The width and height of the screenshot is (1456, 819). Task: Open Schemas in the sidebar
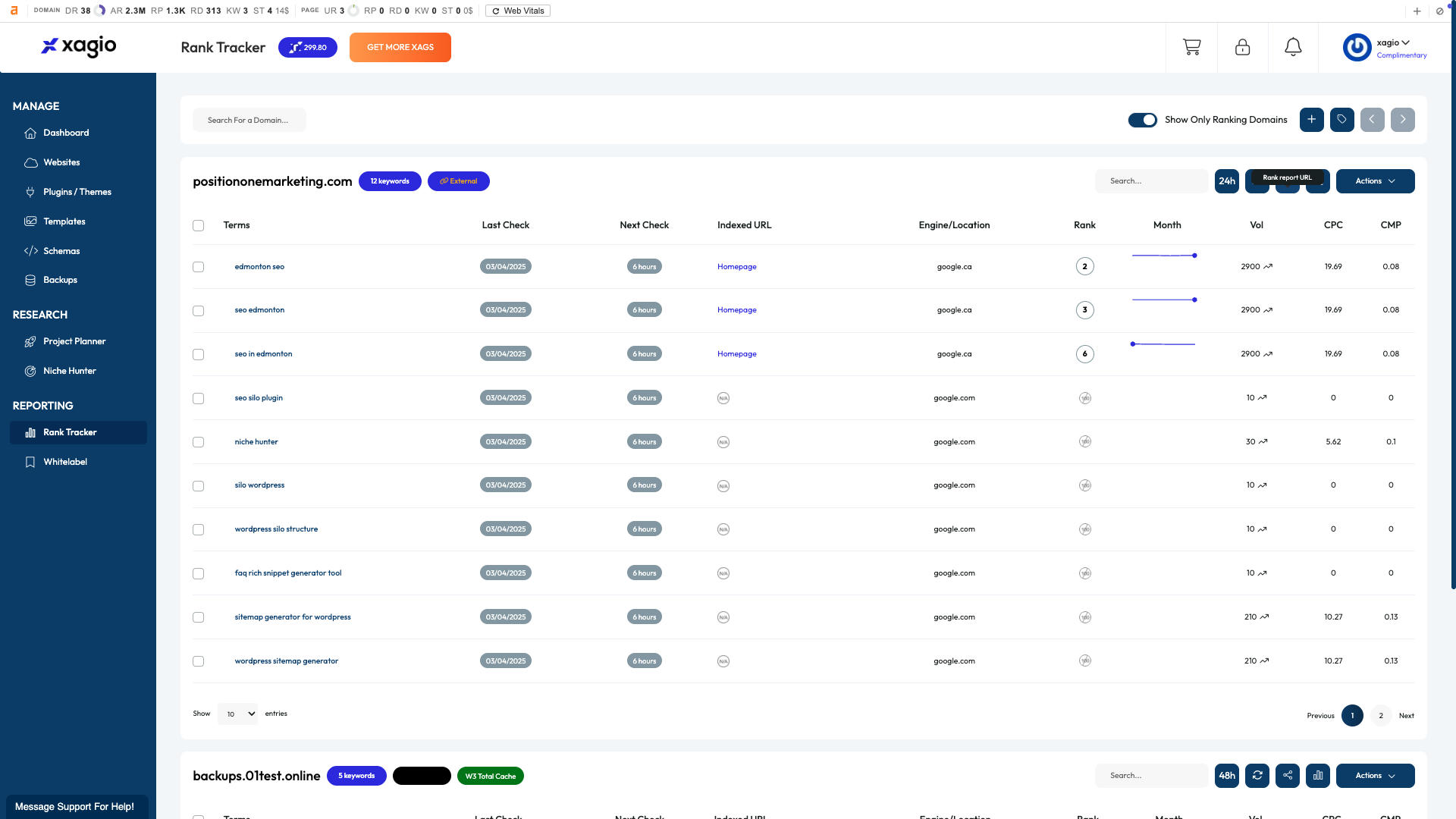[61, 251]
